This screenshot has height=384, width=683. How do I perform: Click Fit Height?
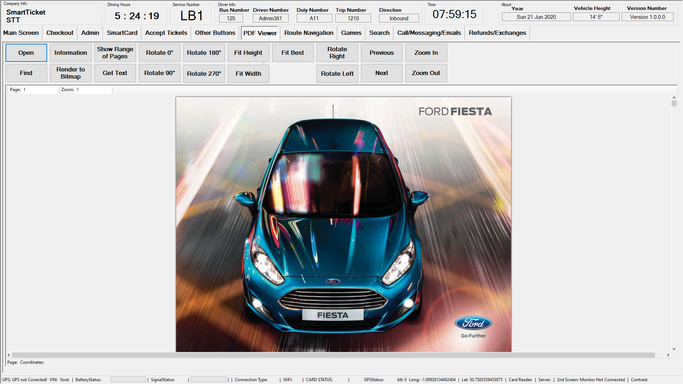[x=248, y=53]
